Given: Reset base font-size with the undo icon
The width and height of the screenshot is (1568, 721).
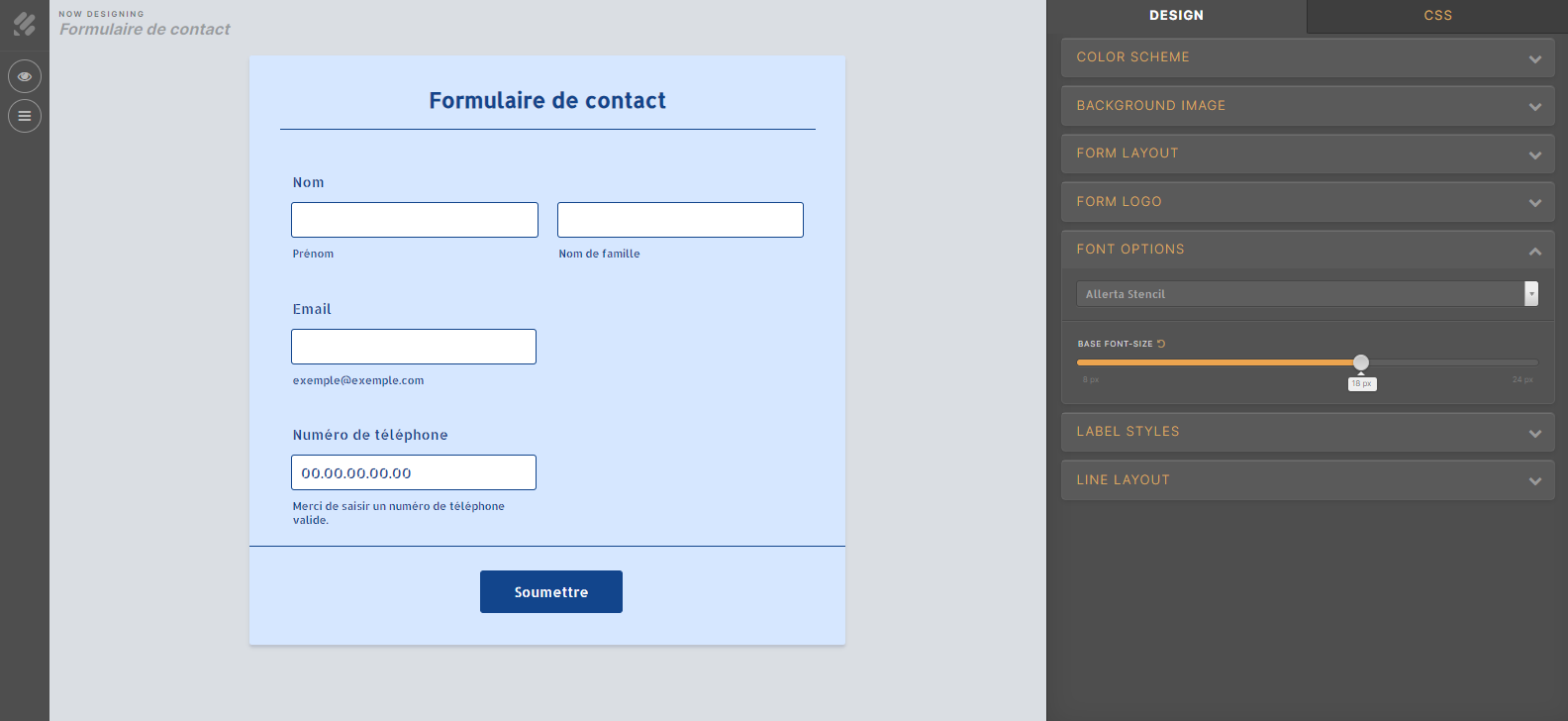Looking at the screenshot, I should coord(1160,343).
